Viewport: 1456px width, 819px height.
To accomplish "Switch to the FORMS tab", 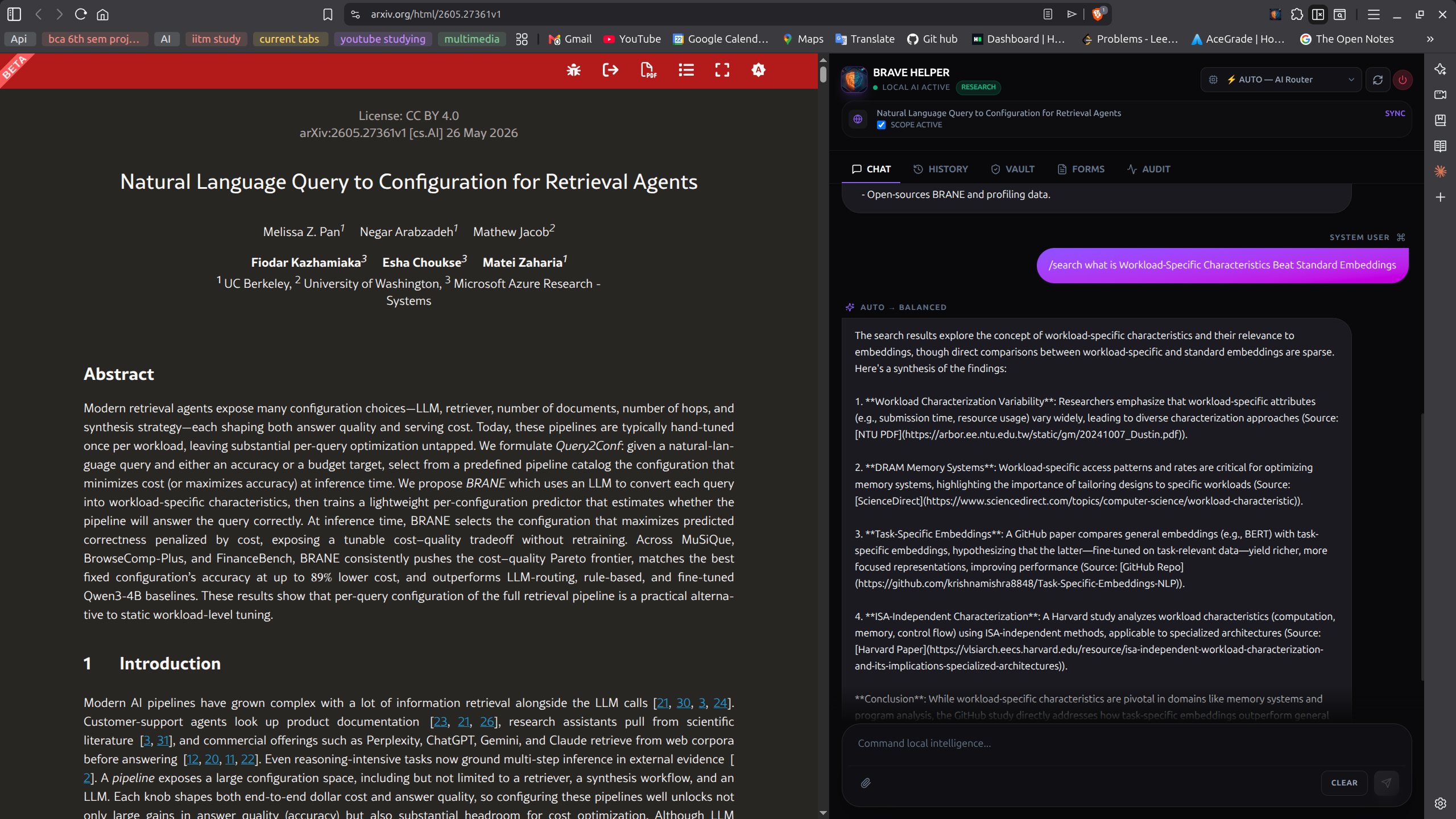I will 1081,169.
